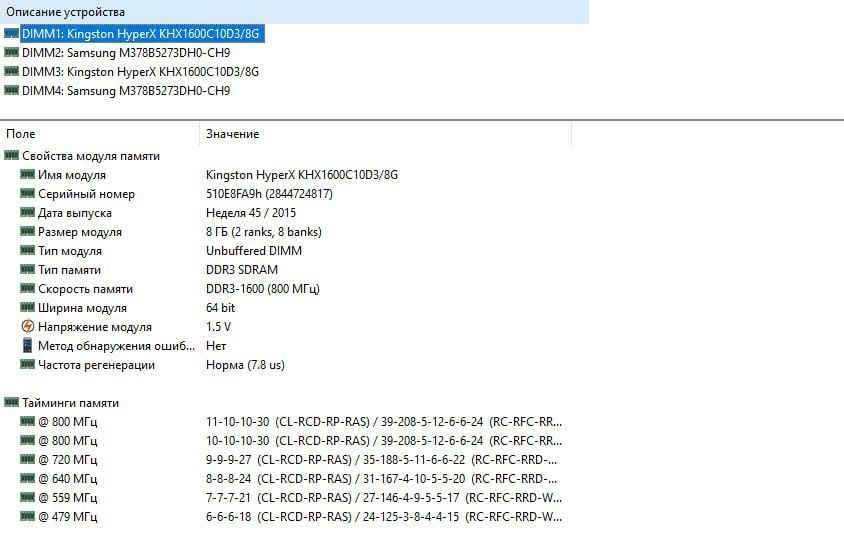Select serial number value '510E8FA9h (2844724817)'

(x=269, y=194)
